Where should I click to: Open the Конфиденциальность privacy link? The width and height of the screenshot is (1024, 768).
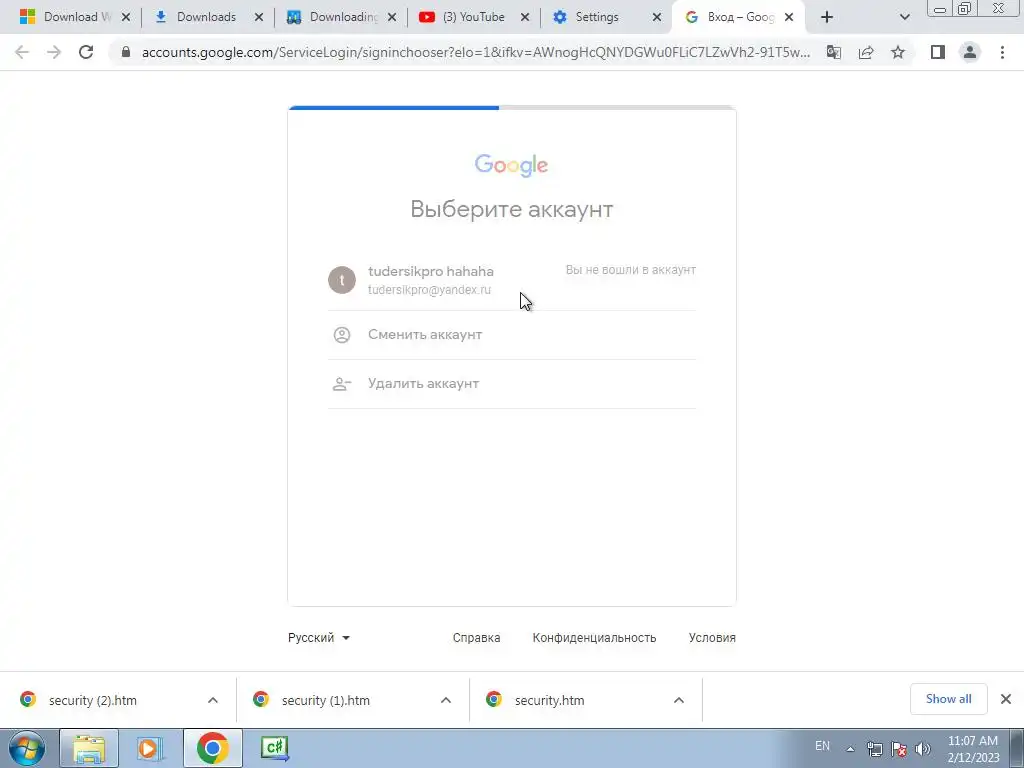(594, 637)
